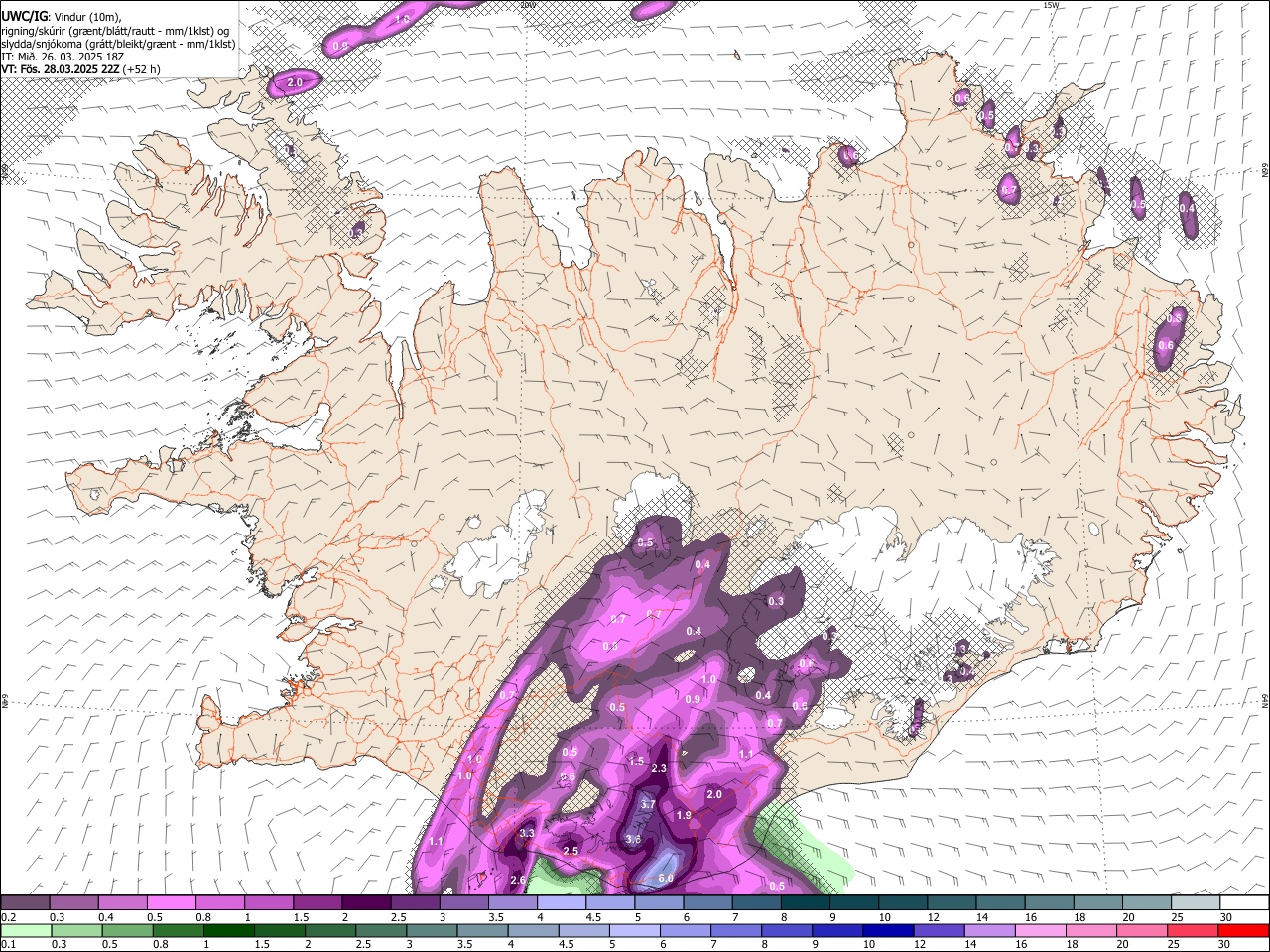Select the light grey 25–30 top-row swatch
The width and height of the screenshot is (1270, 952).
click(x=1195, y=903)
